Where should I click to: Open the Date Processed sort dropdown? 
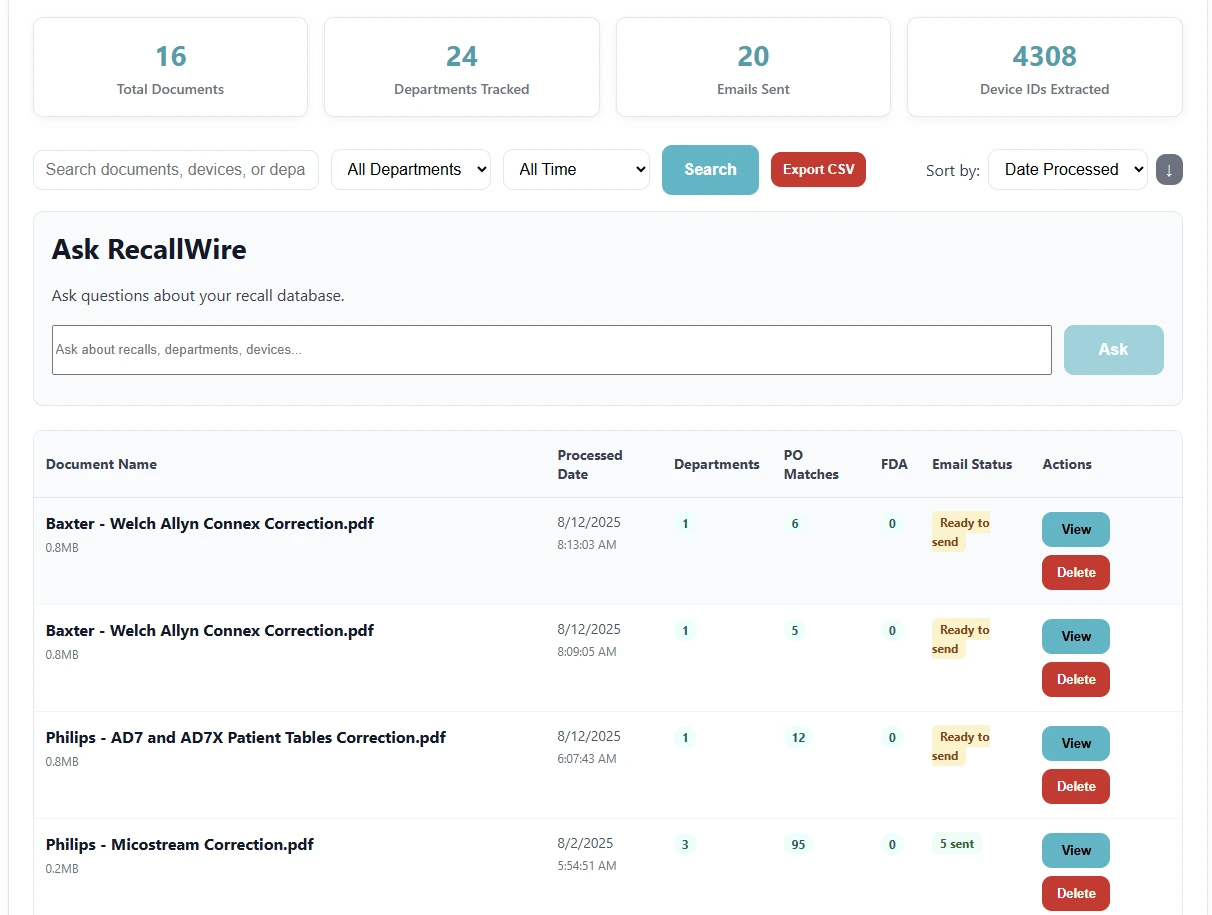1067,170
